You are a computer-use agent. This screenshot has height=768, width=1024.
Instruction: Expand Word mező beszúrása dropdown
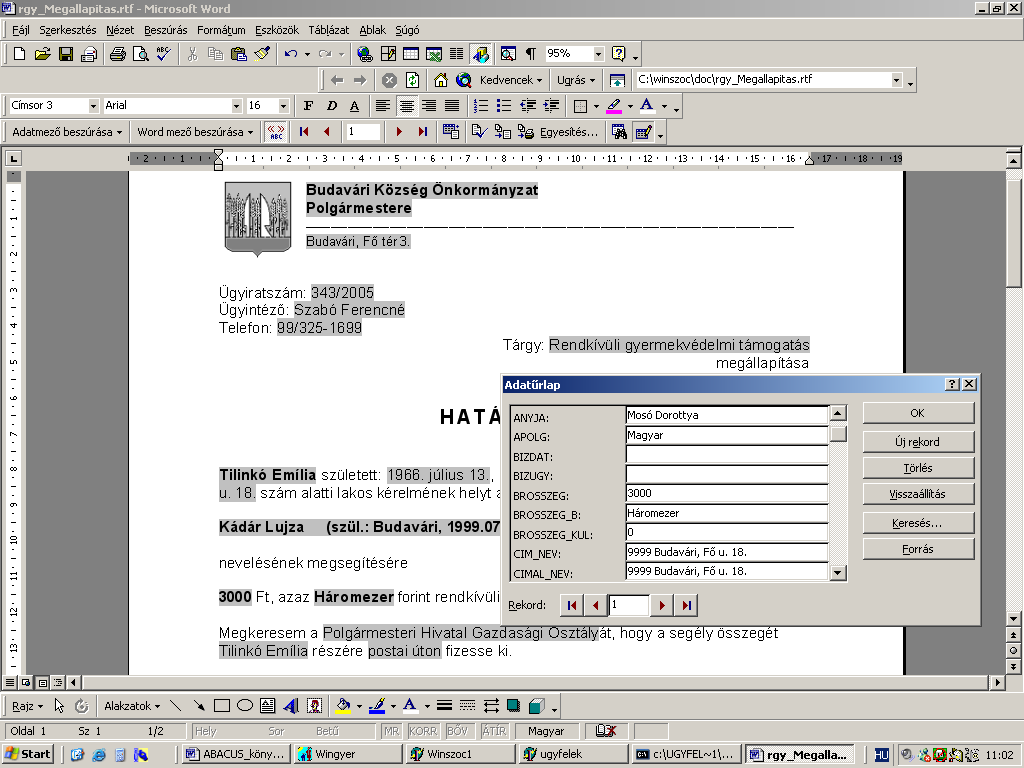tap(195, 132)
